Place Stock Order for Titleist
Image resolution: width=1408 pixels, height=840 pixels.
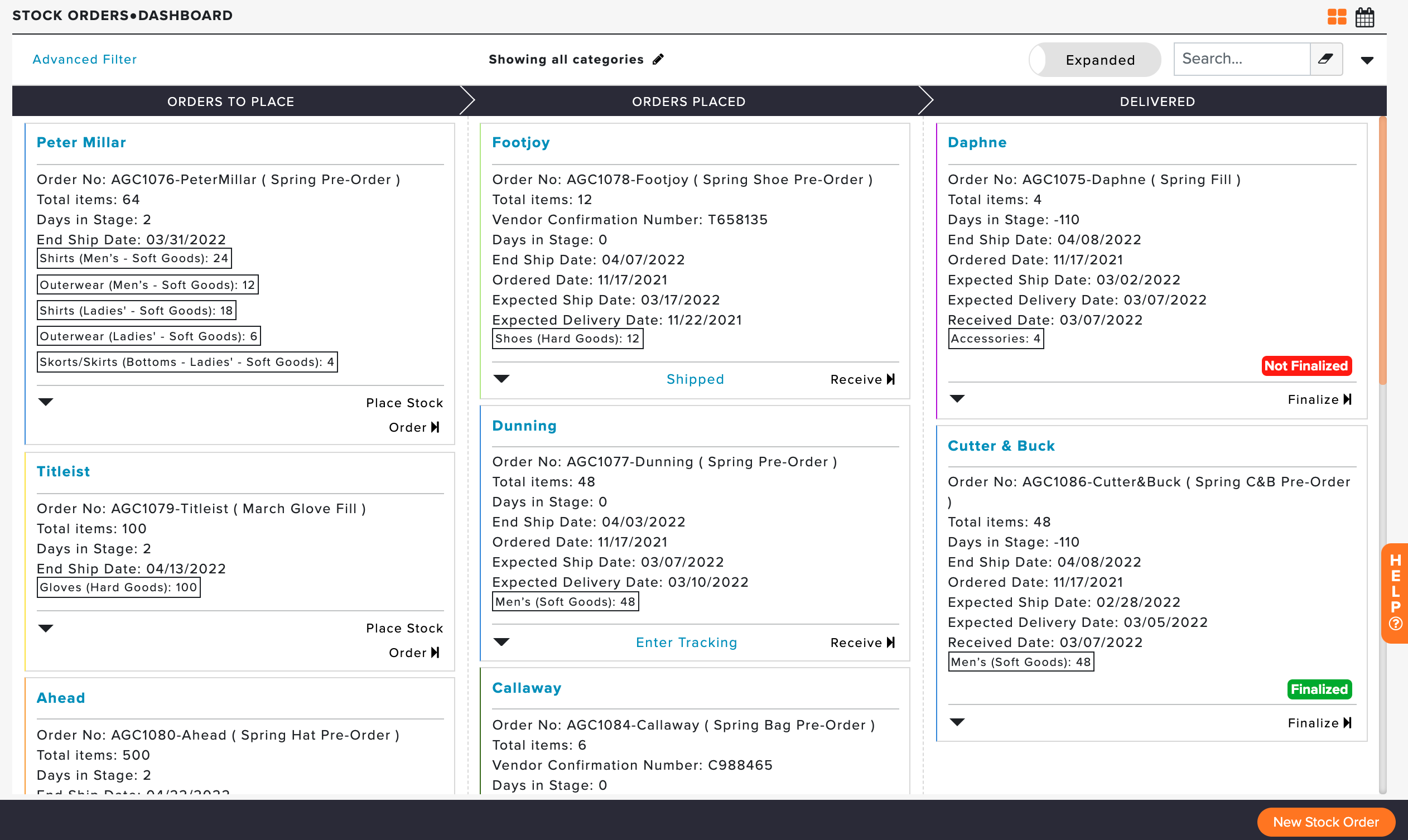pyautogui.click(x=404, y=640)
